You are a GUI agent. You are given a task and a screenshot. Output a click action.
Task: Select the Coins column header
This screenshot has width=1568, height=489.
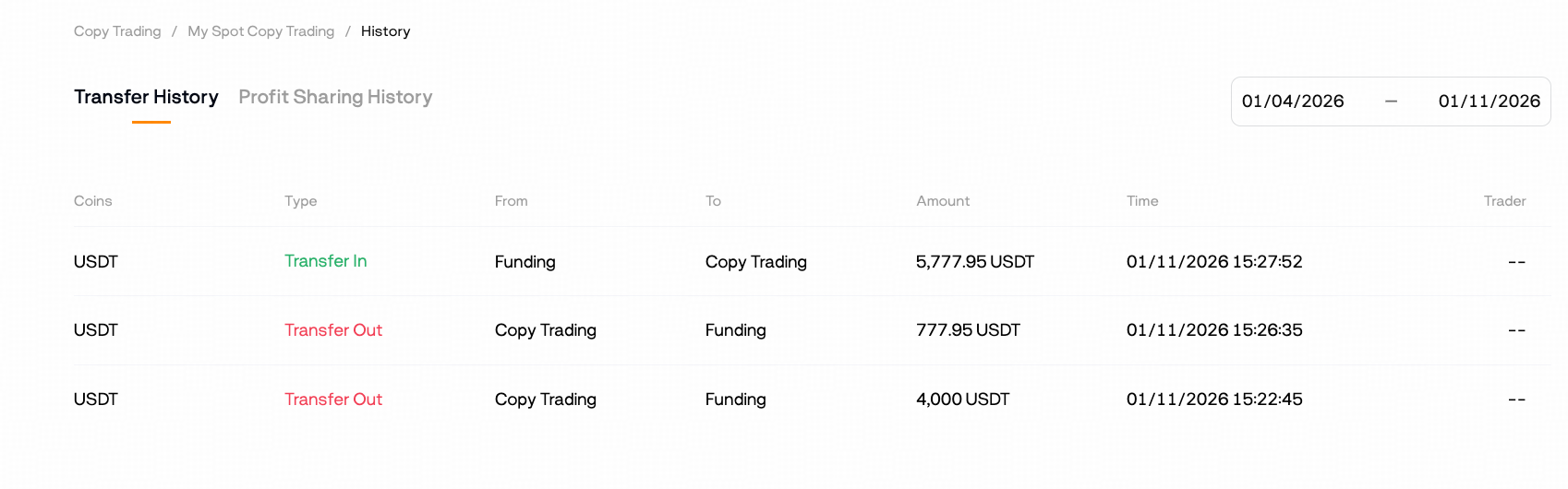point(92,201)
